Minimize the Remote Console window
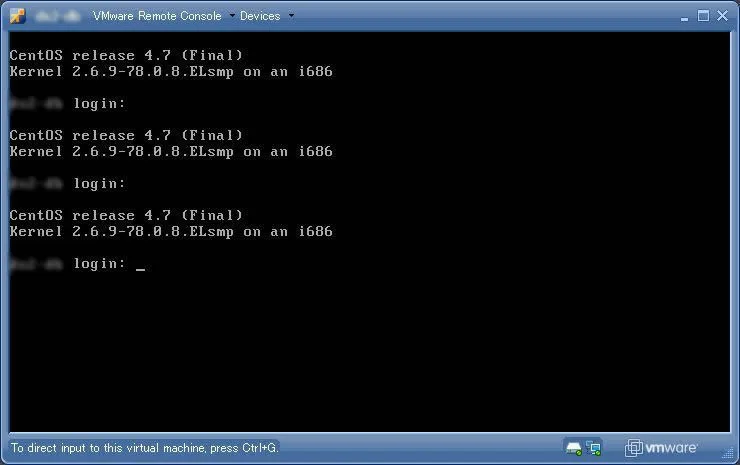 pyautogui.click(x=684, y=15)
